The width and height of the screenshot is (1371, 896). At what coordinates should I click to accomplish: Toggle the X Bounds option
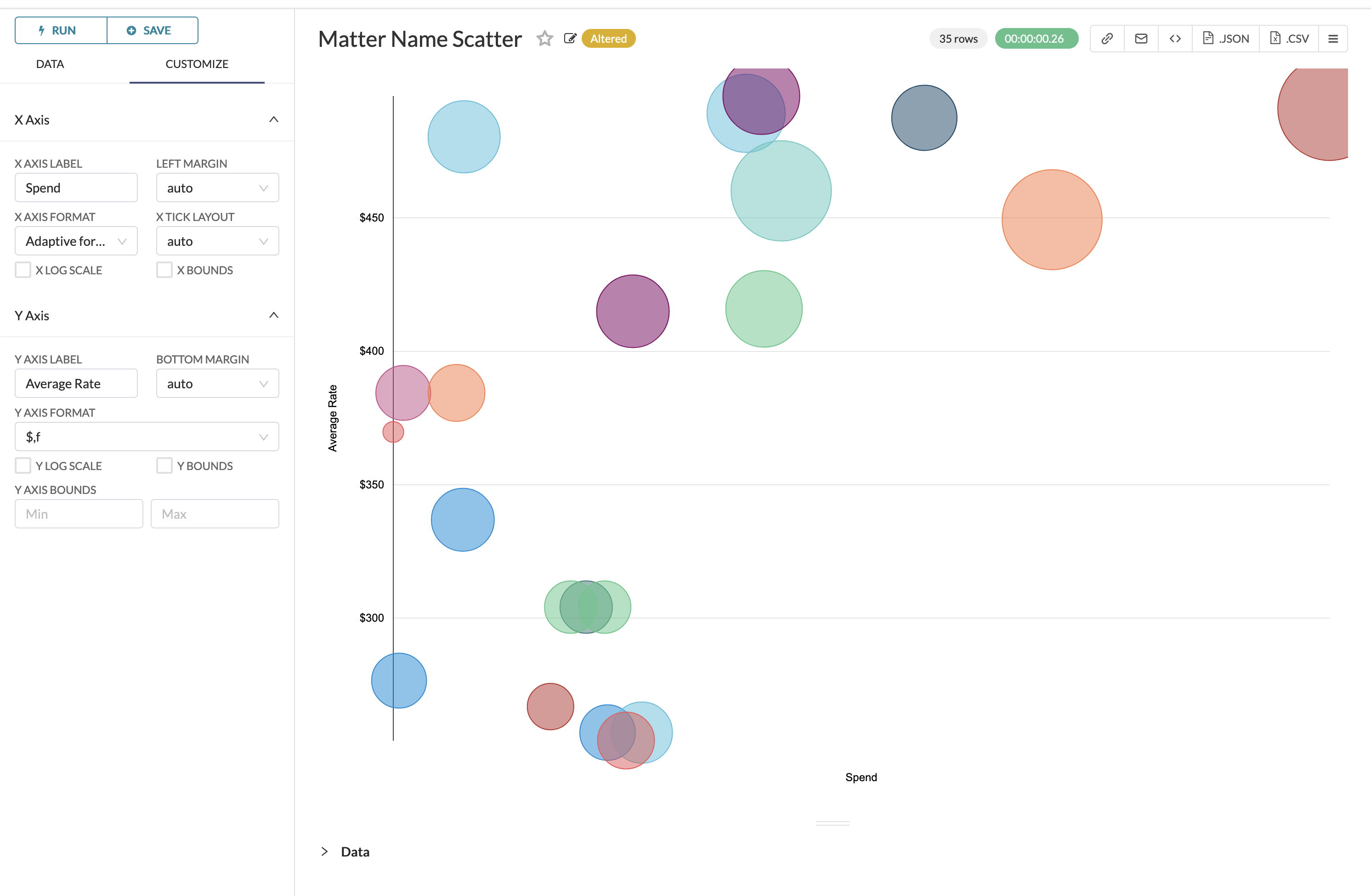click(x=164, y=270)
